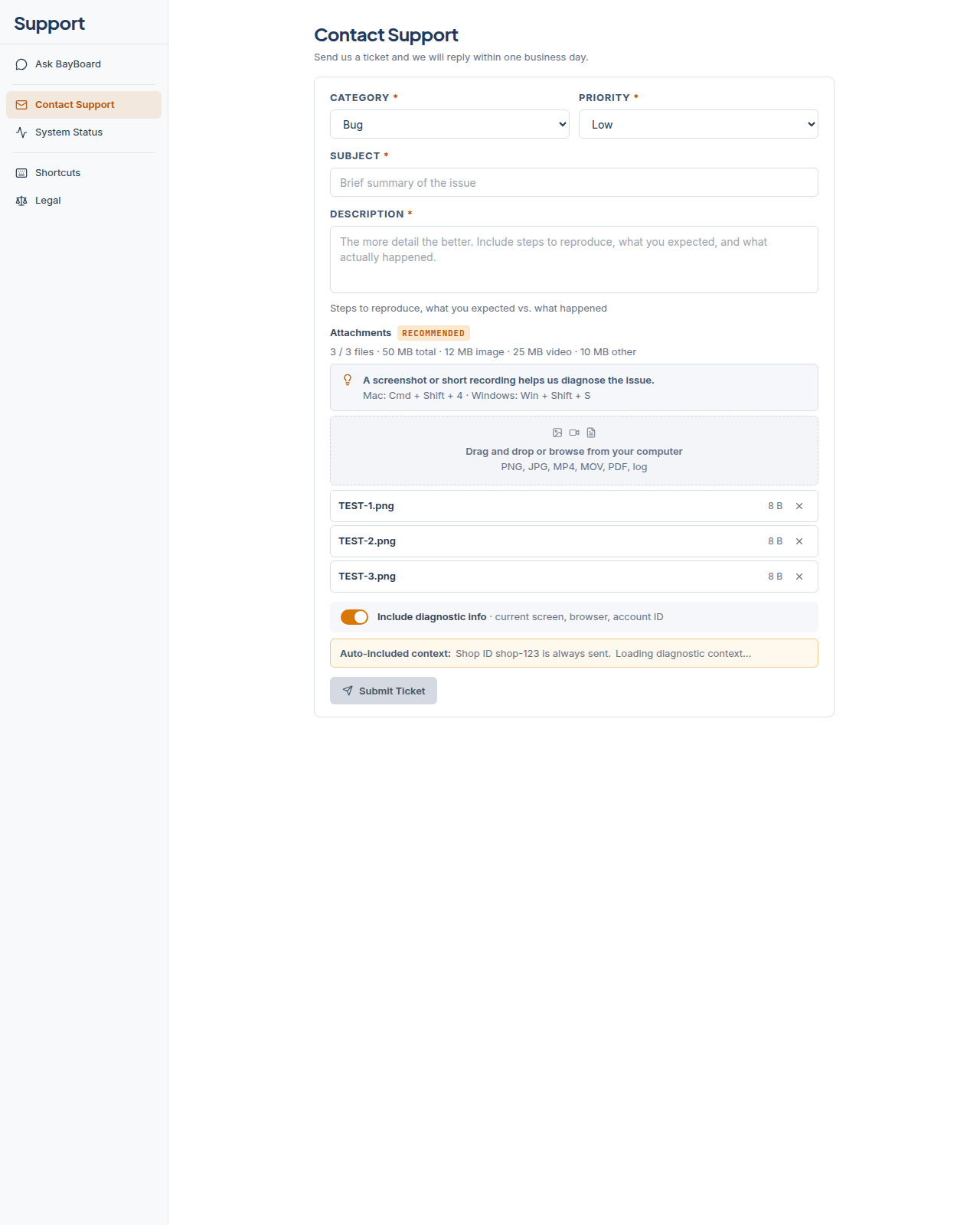Click the video camera icon in drop zone
Viewport: 980px width, 1225px height.
(574, 433)
